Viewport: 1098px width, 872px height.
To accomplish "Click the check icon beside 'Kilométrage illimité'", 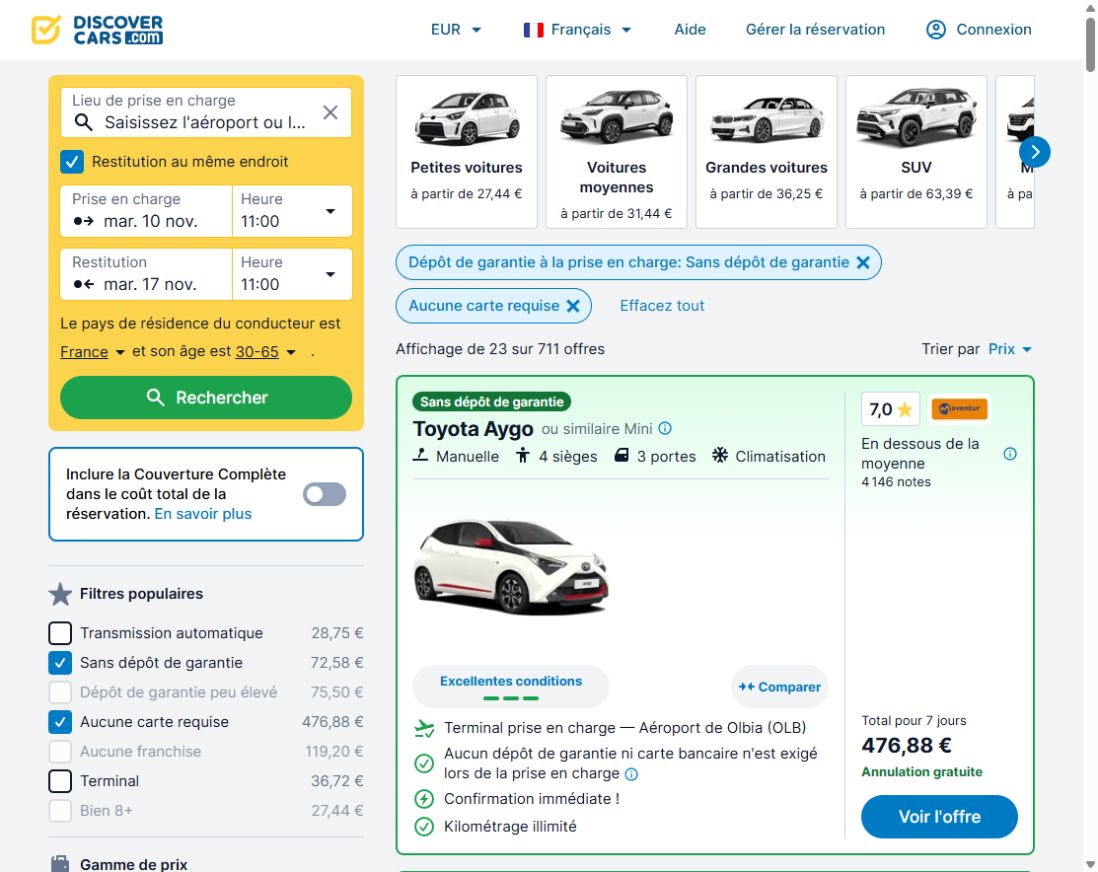I will pyautogui.click(x=424, y=827).
